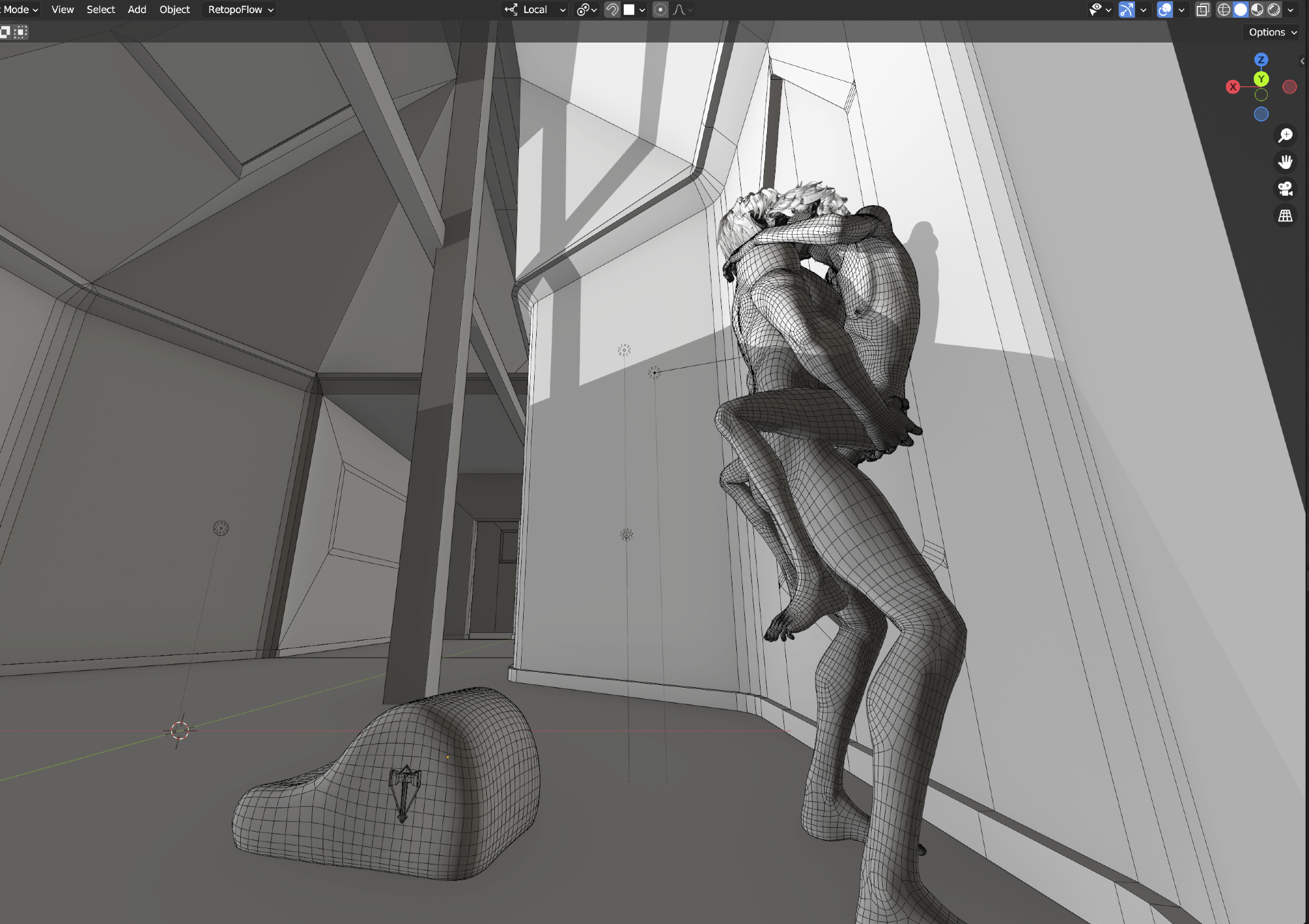Open the RetopoFlow dropdown menu
This screenshot has width=1309, height=924.
click(x=240, y=10)
